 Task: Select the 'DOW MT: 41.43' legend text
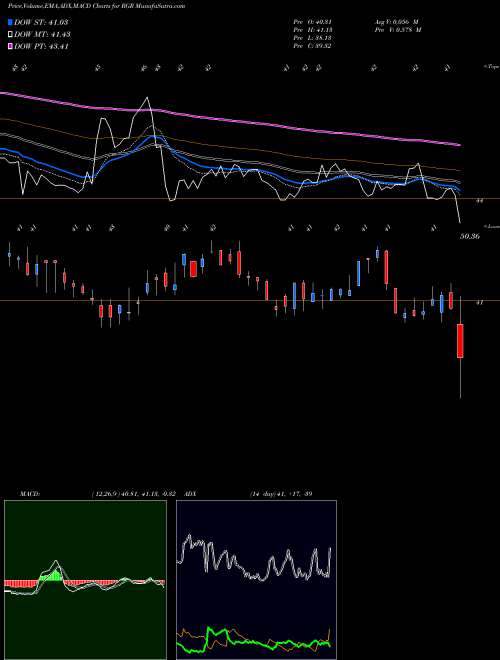pyautogui.click(x=43, y=35)
